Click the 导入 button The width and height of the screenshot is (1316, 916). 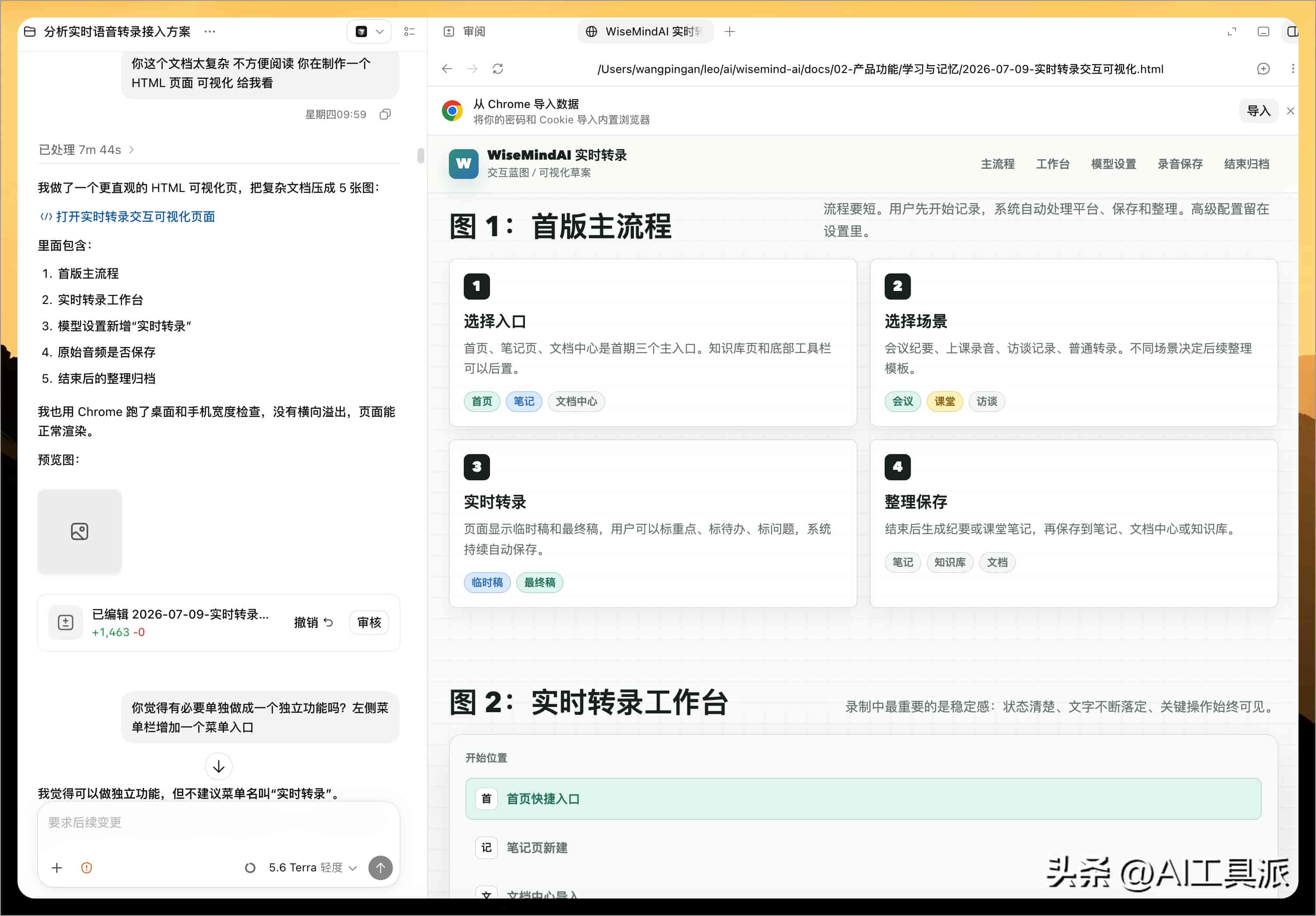[1259, 111]
